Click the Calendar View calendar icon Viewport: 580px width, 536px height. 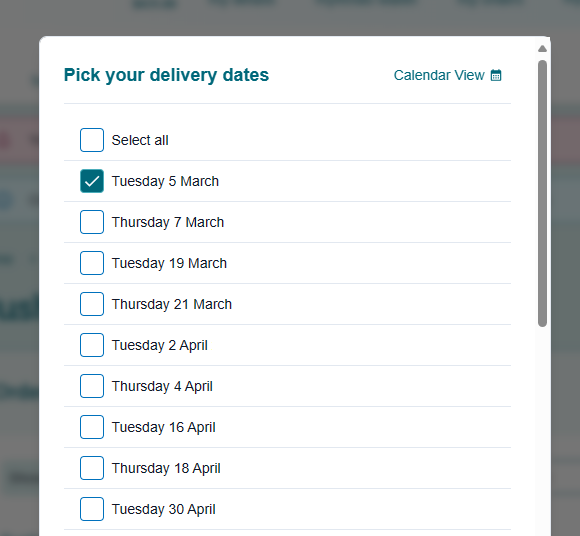pyautogui.click(x=496, y=75)
